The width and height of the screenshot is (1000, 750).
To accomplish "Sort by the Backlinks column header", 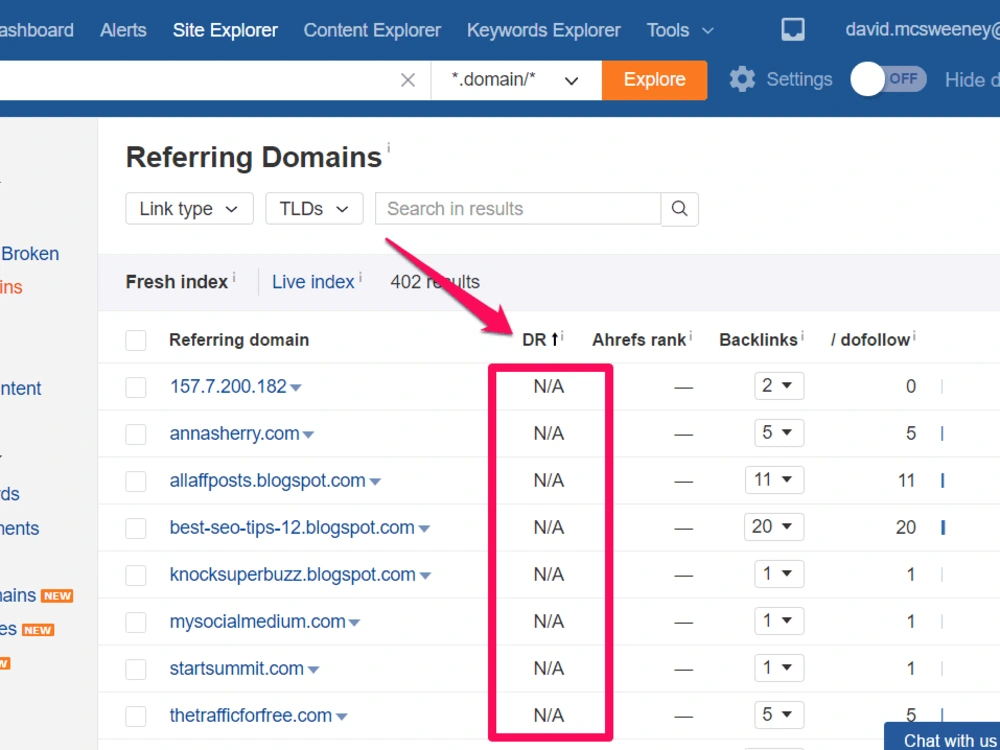I will [758, 340].
